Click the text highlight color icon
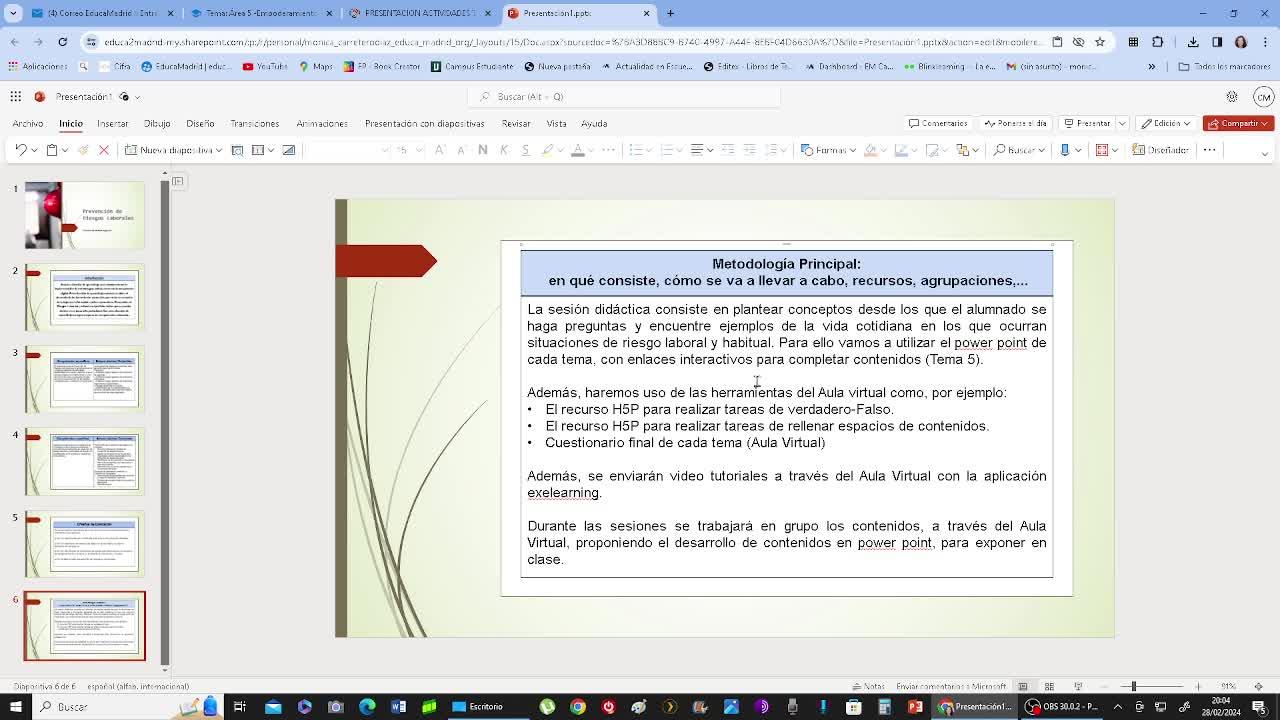The width and height of the screenshot is (1280, 720). pyautogui.click(x=547, y=150)
